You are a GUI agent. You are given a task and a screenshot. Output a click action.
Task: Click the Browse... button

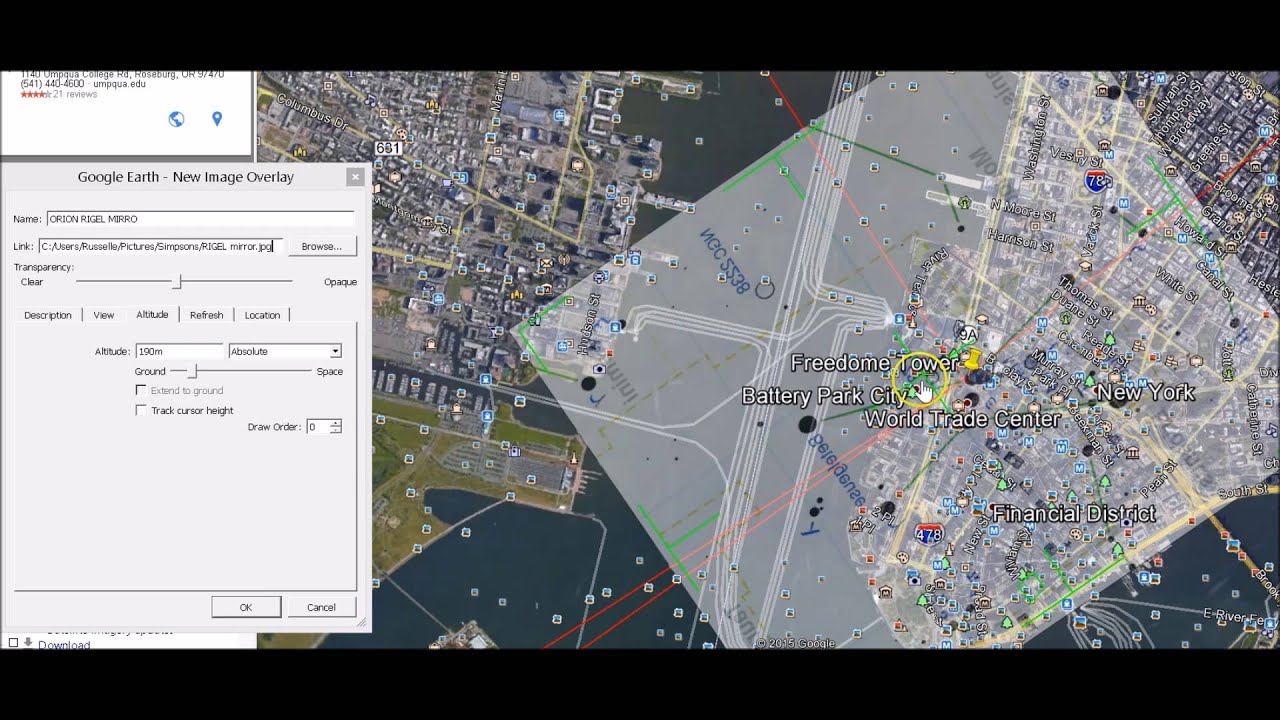coord(322,246)
